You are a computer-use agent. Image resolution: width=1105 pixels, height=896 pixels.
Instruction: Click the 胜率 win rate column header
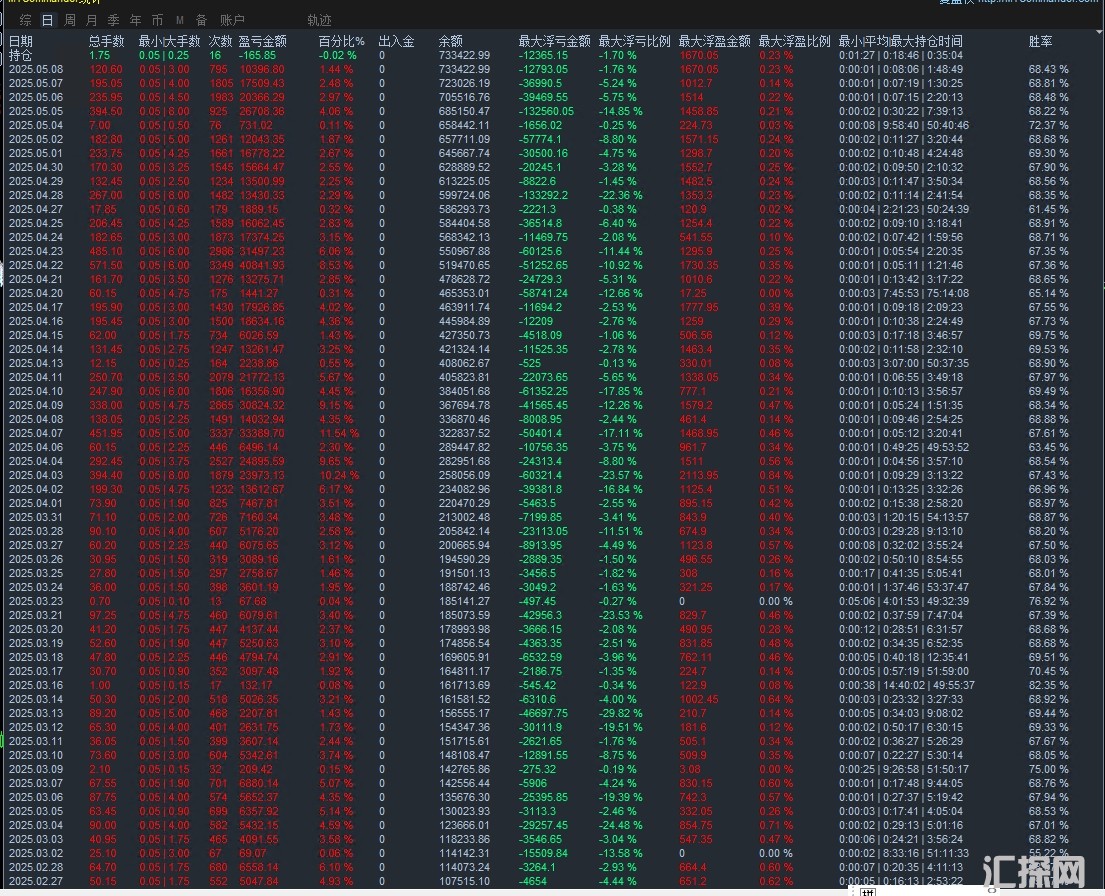pyautogui.click(x=1041, y=41)
